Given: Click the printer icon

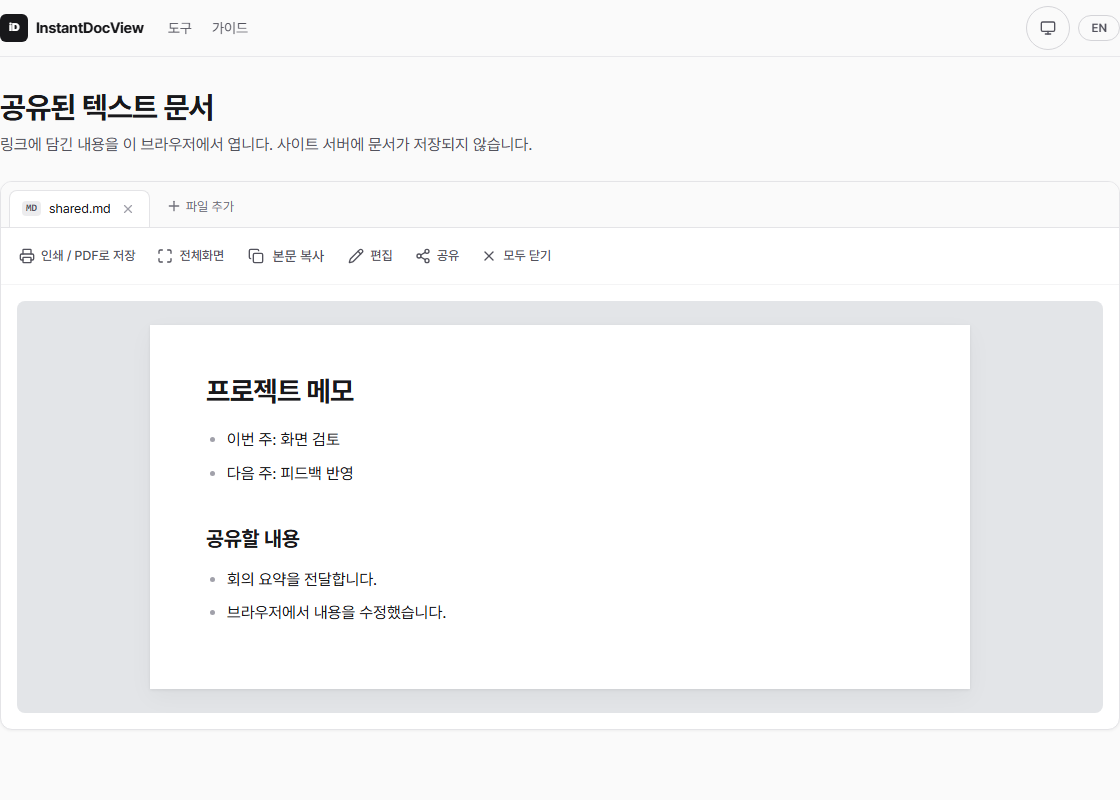Looking at the screenshot, I should click(x=26, y=256).
